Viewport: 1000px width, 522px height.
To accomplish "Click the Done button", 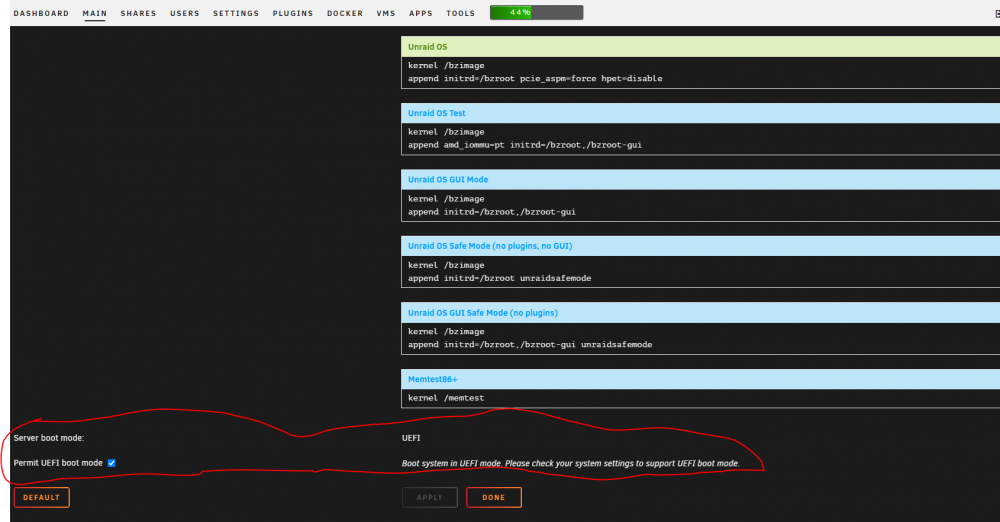I will pyautogui.click(x=494, y=497).
